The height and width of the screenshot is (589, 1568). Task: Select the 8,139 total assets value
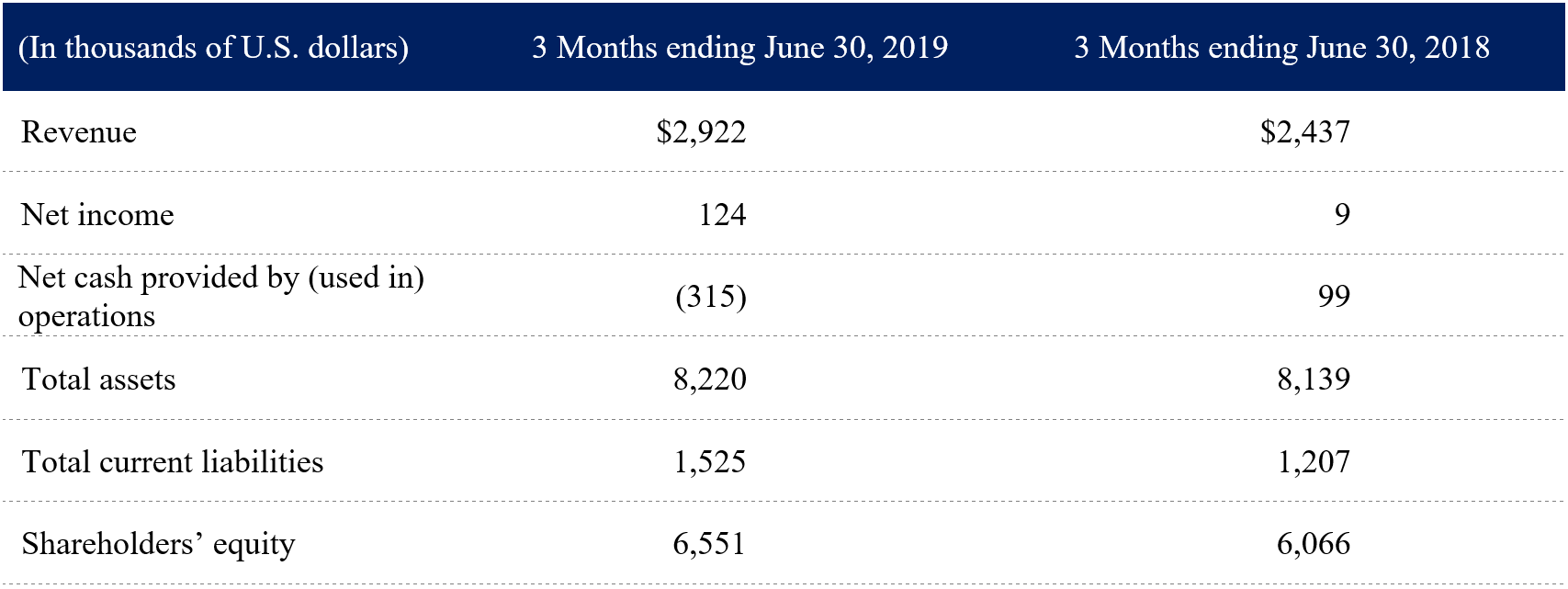[1314, 379]
